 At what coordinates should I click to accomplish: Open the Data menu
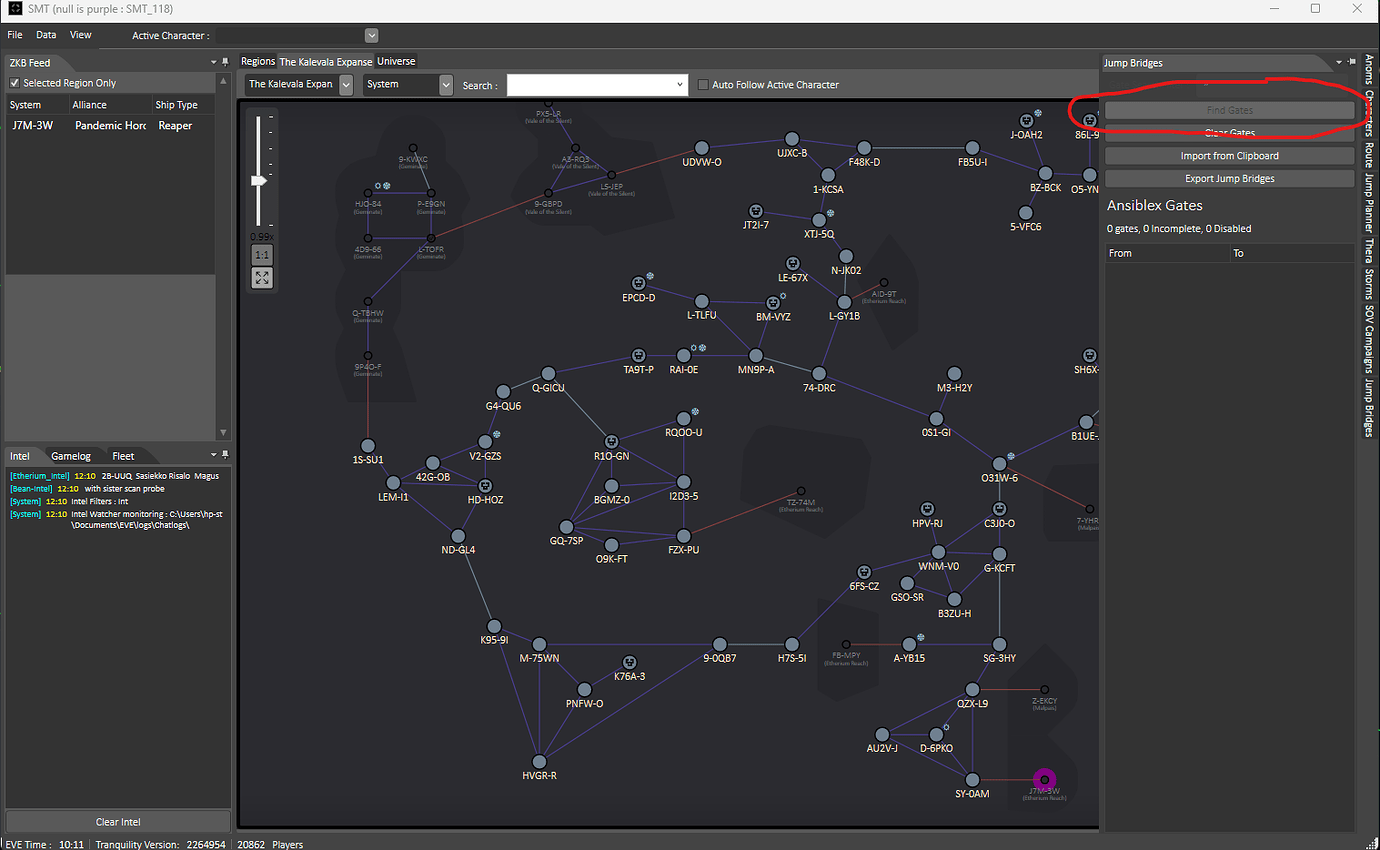(45, 34)
